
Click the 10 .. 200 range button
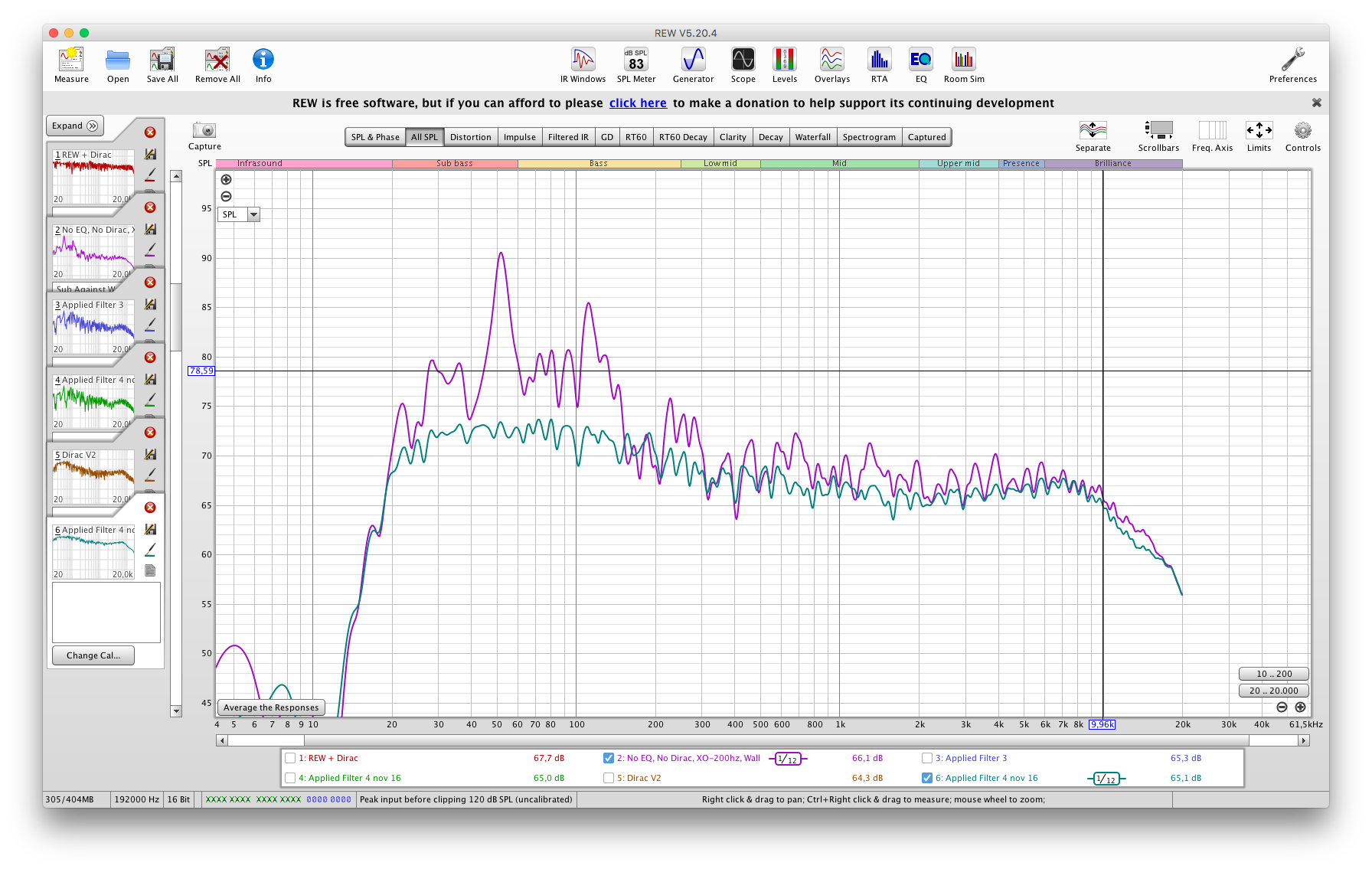click(x=1274, y=674)
